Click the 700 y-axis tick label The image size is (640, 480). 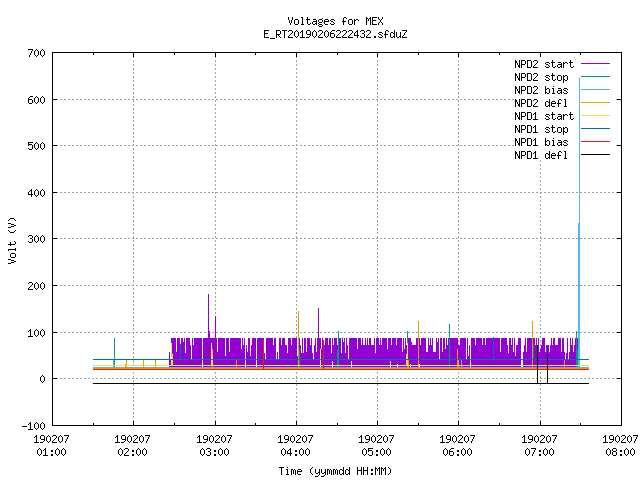(x=37, y=53)
